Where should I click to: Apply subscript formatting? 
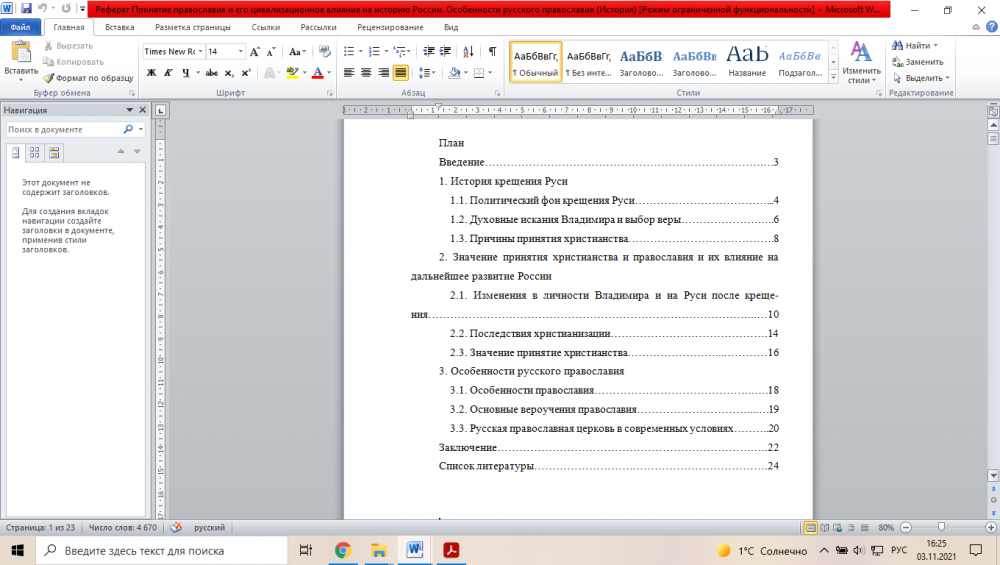point(229,73)
